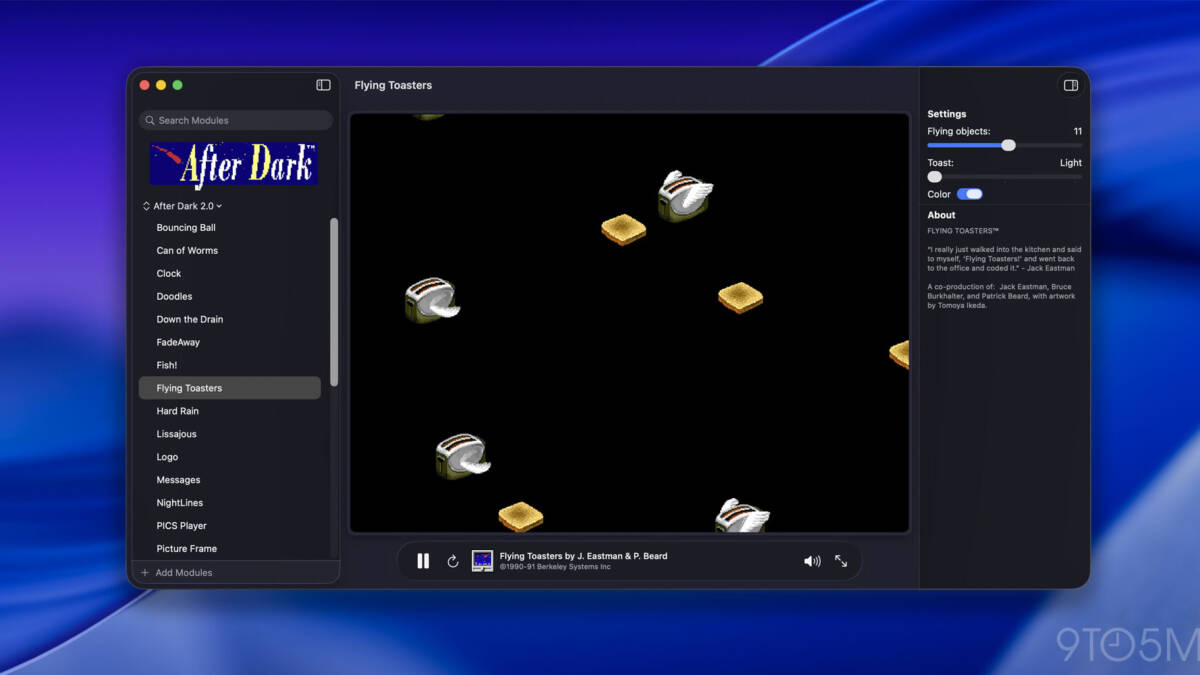The image size is (1200, 675).
Task: Select the Messages module
Action: [x=230, y=480]
